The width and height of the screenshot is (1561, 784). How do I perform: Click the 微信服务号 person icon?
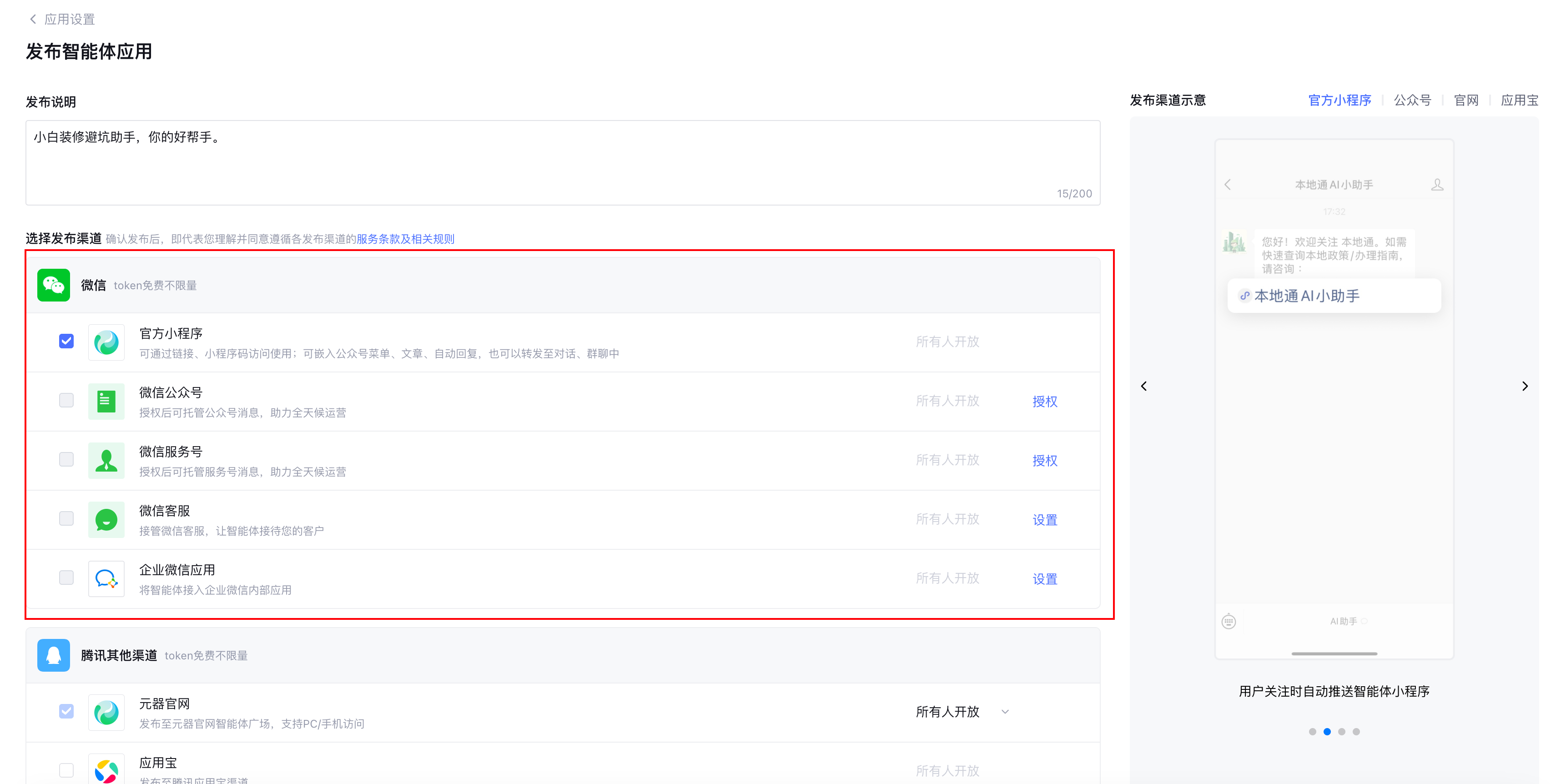106,461
